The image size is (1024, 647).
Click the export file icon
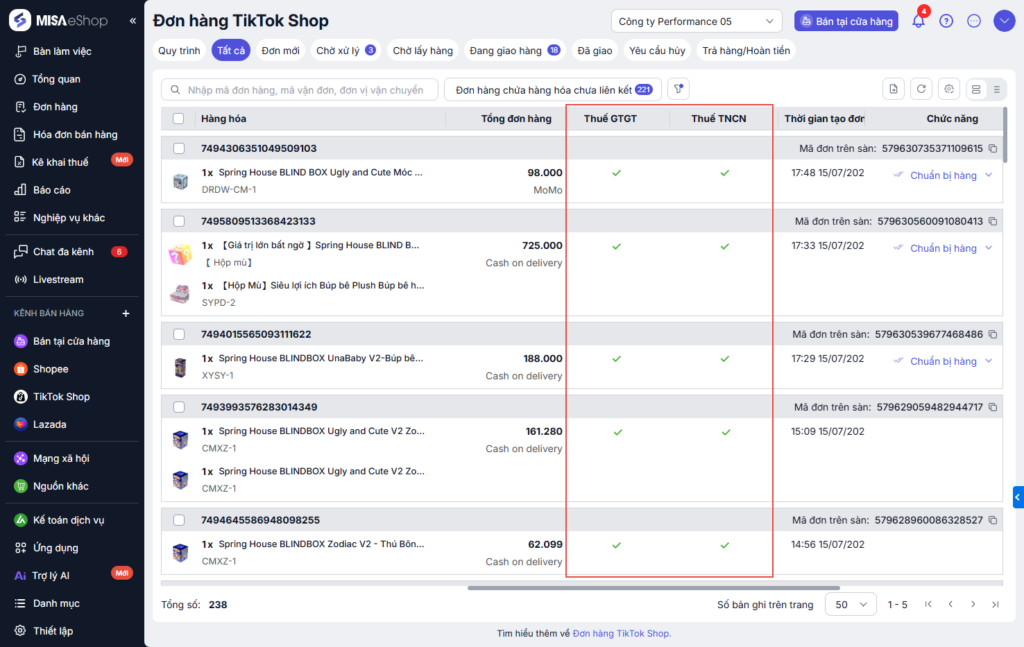(x=894, y=90)
